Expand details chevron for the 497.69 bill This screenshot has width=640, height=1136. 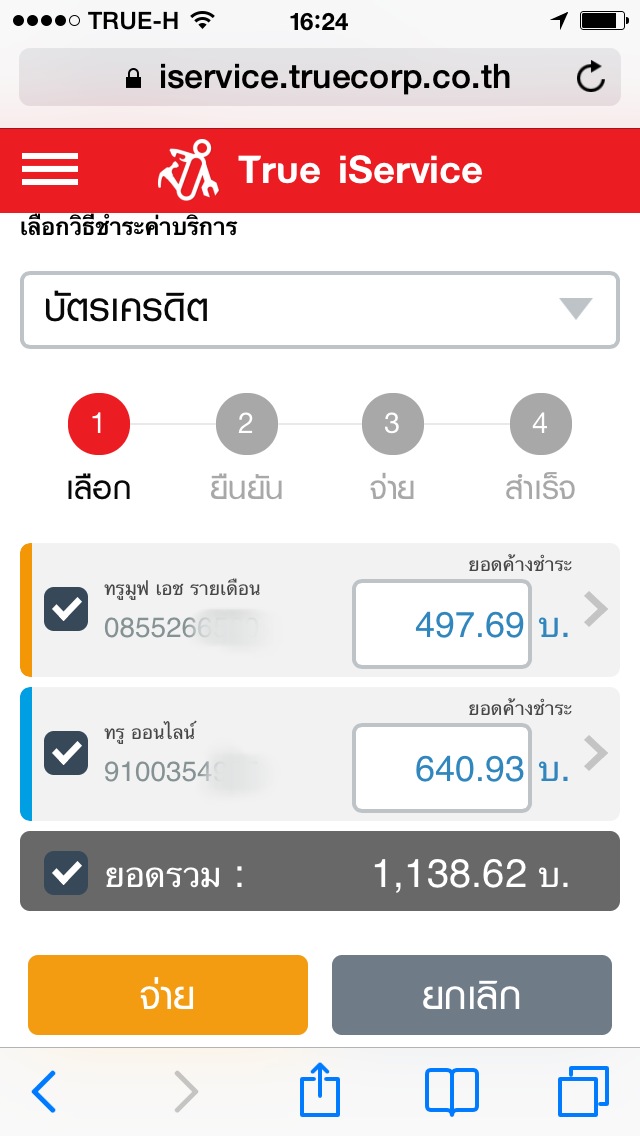point(596,609)
